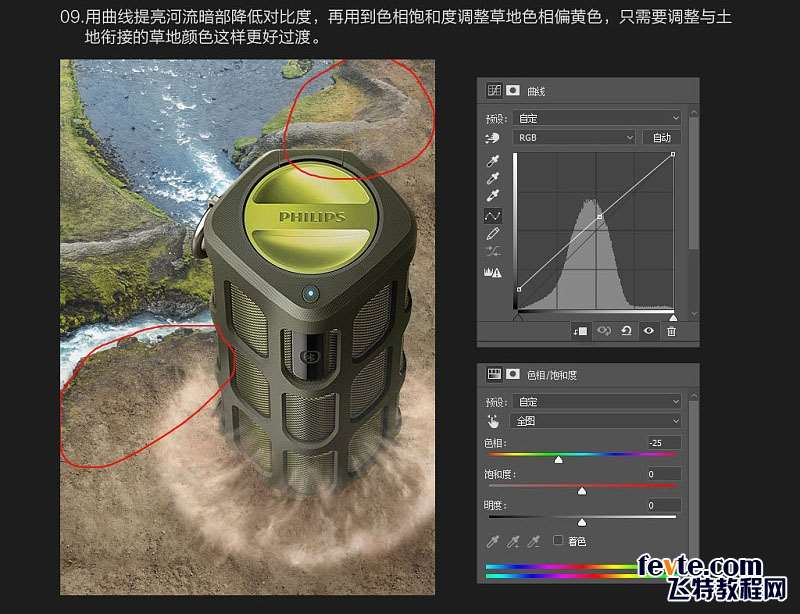Select the add-to-sample eyedropper

coord(513,542)
